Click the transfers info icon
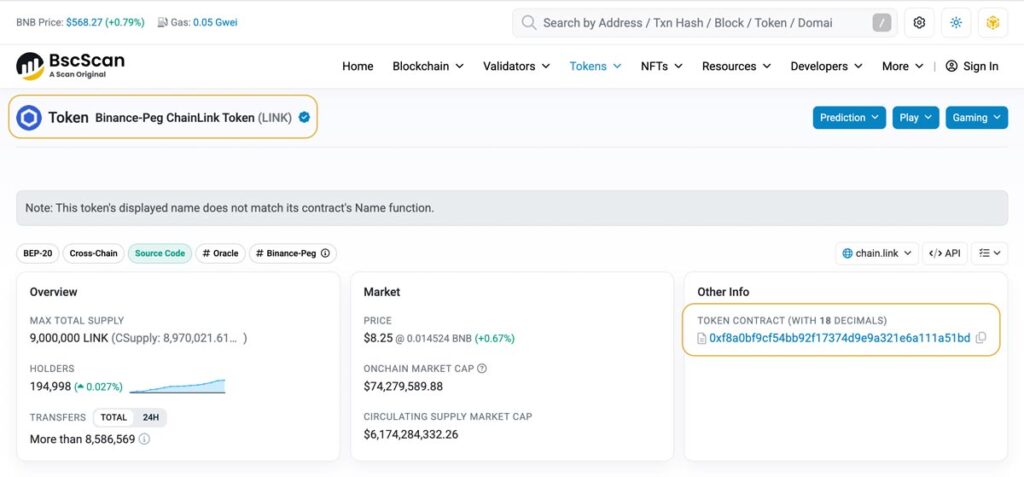The width and height of the screenshot is (1024, 477). [144, 439]
